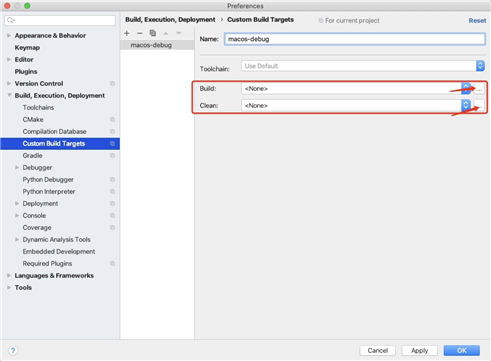Open the Clean tool dropdown
Image resolution: width=491 pixels, height=361 pixels.
(356, 105)
